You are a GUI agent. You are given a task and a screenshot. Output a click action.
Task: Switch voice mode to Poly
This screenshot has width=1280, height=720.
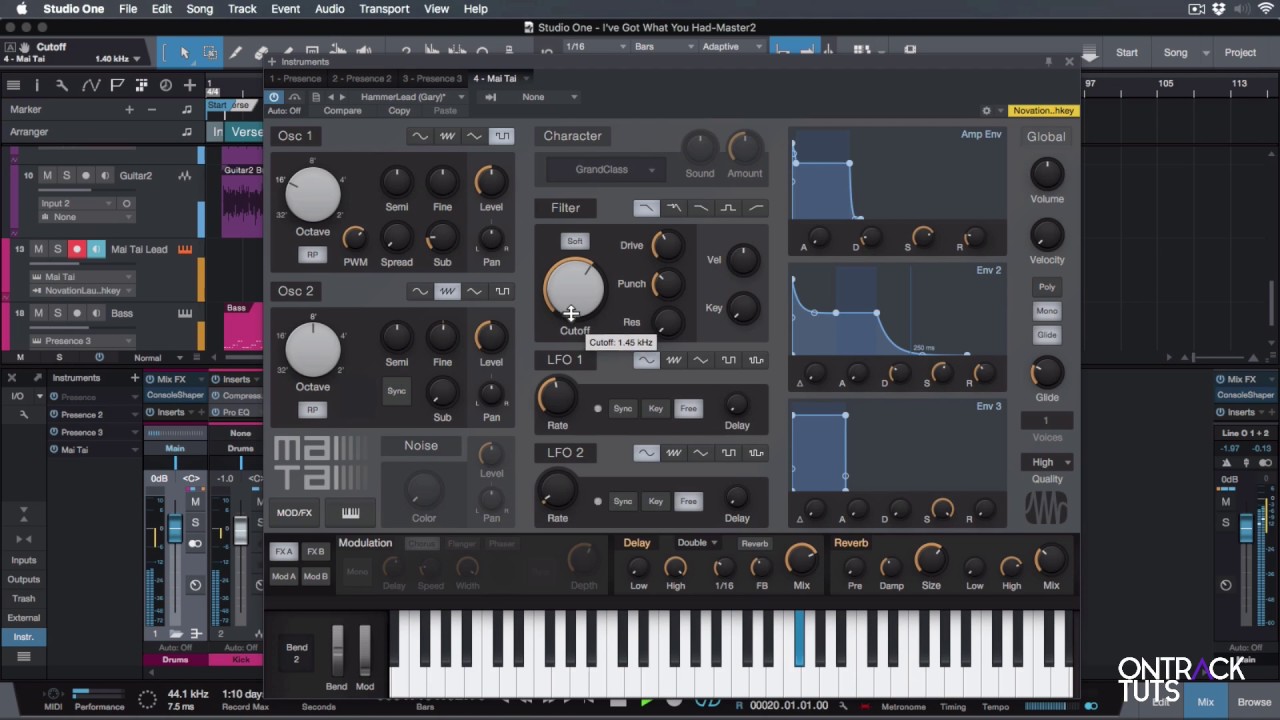point(1047,287)
